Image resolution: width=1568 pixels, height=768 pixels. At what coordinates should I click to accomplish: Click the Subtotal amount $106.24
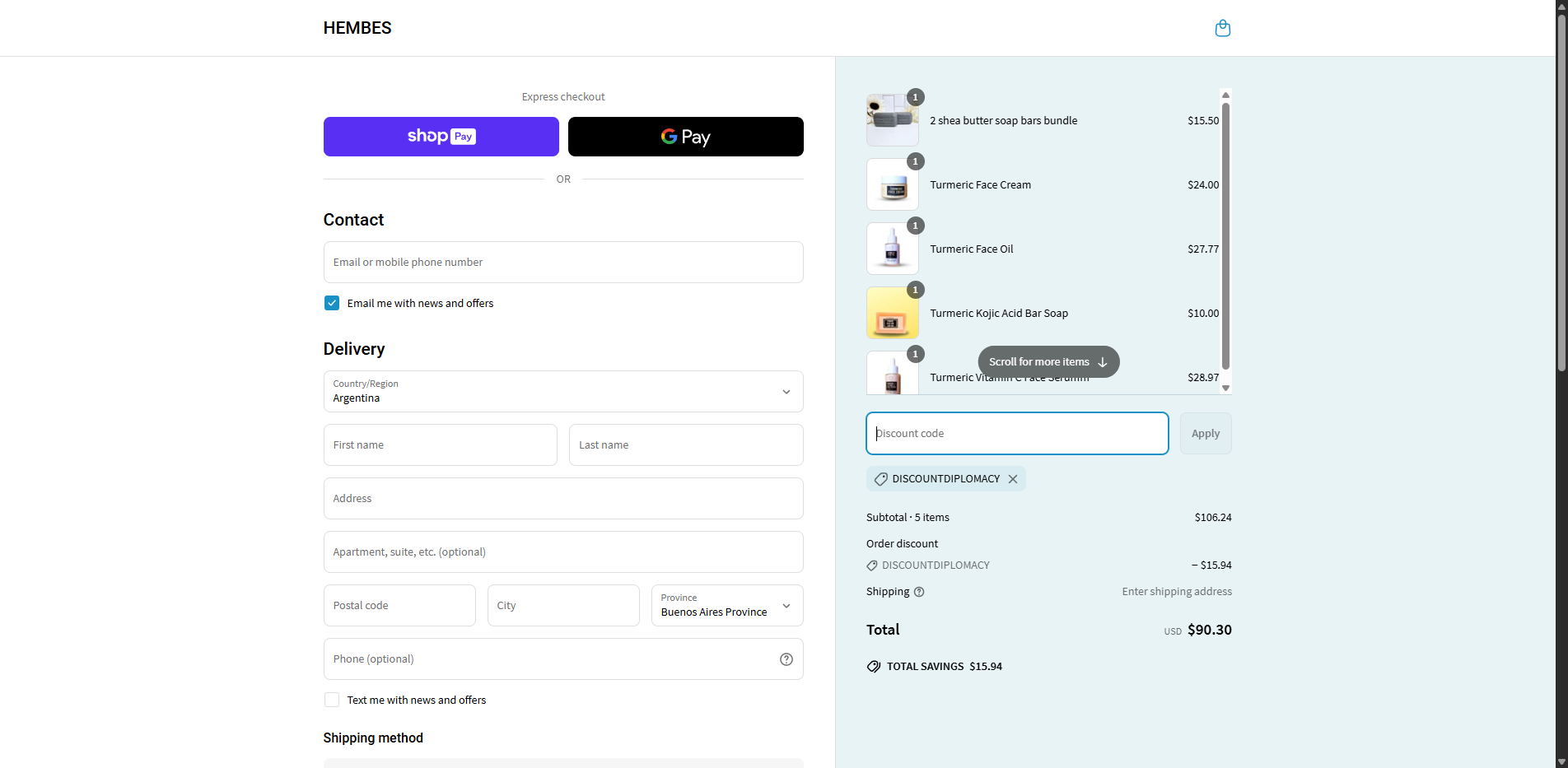1213,518
